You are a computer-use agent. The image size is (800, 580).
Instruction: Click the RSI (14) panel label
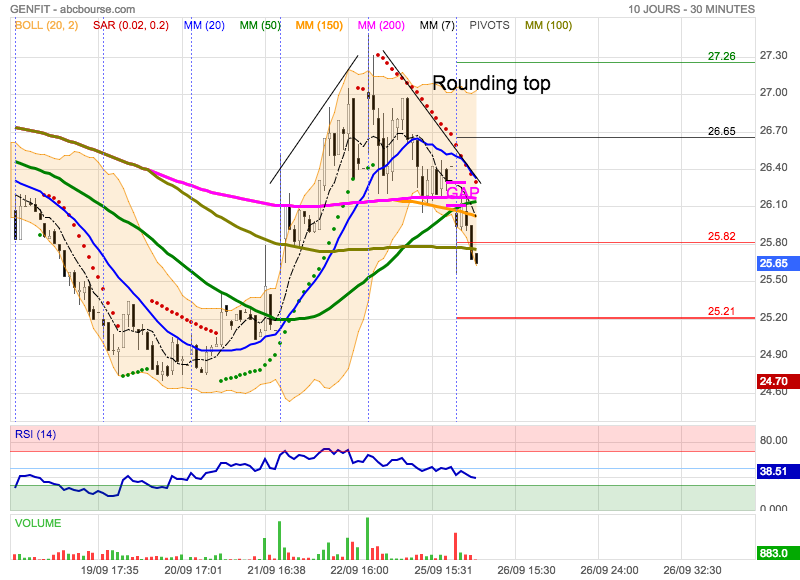tap(36, 434)
